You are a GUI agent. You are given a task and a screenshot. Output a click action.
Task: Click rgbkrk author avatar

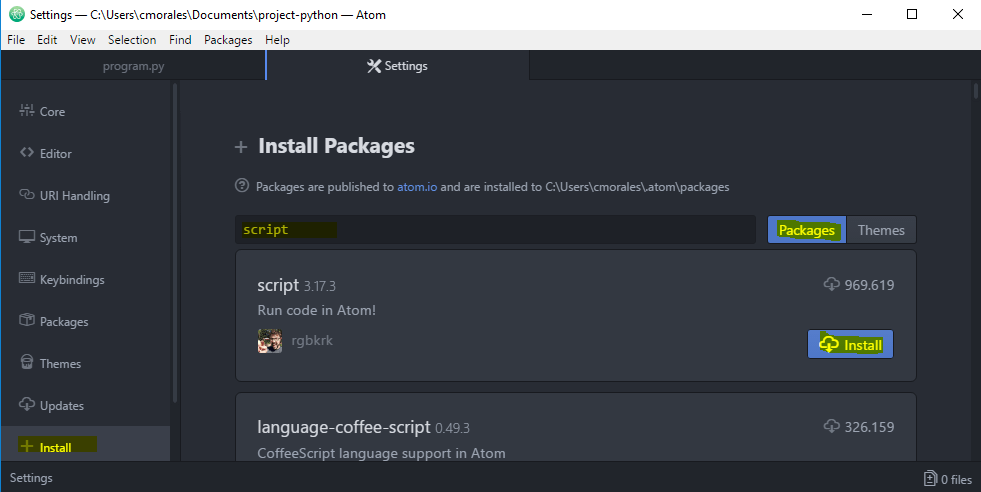270,341
